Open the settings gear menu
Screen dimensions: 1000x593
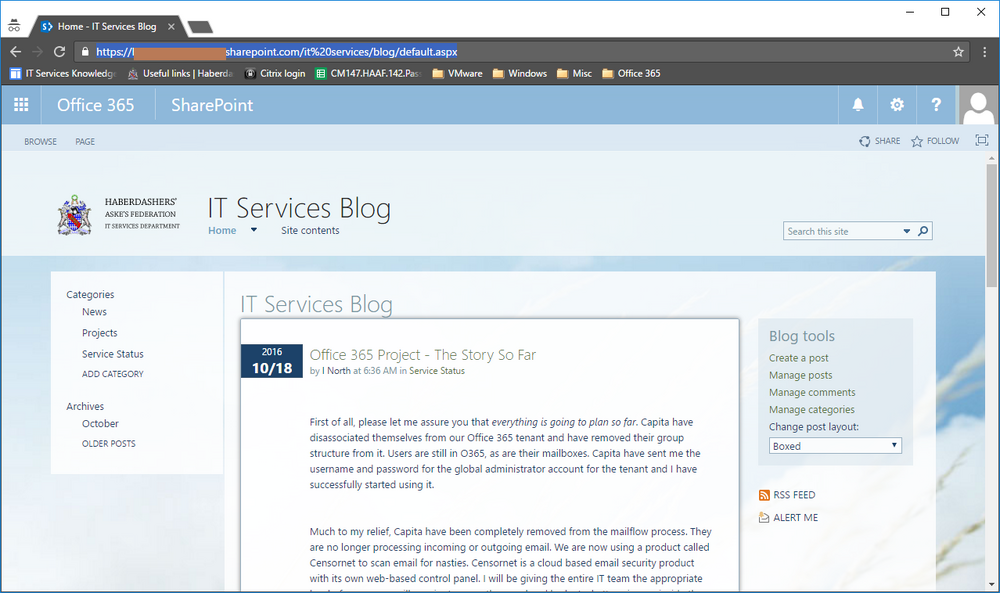[x=897, y=105]
